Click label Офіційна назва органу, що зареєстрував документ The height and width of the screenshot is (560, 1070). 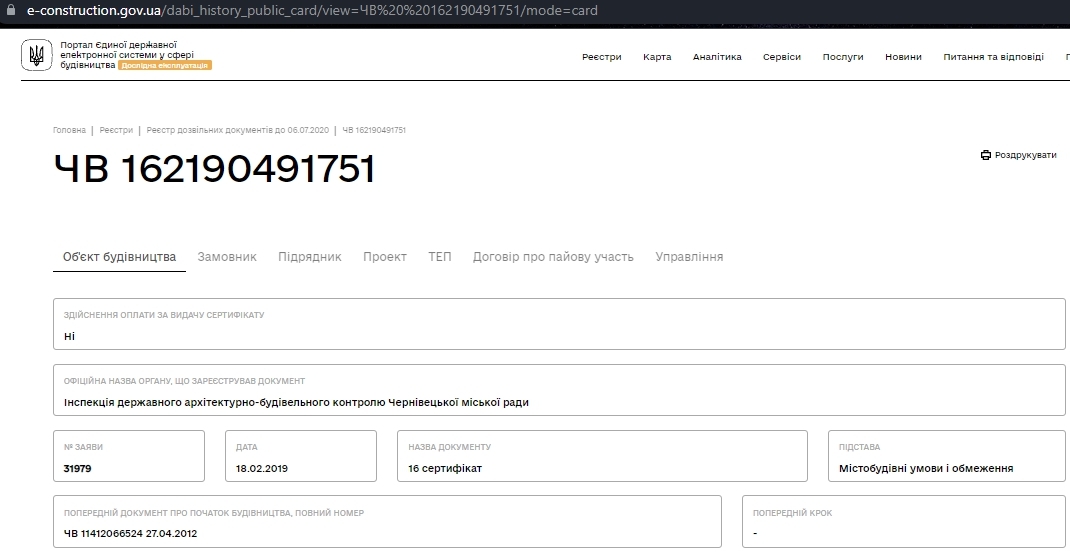coord(184,381)
